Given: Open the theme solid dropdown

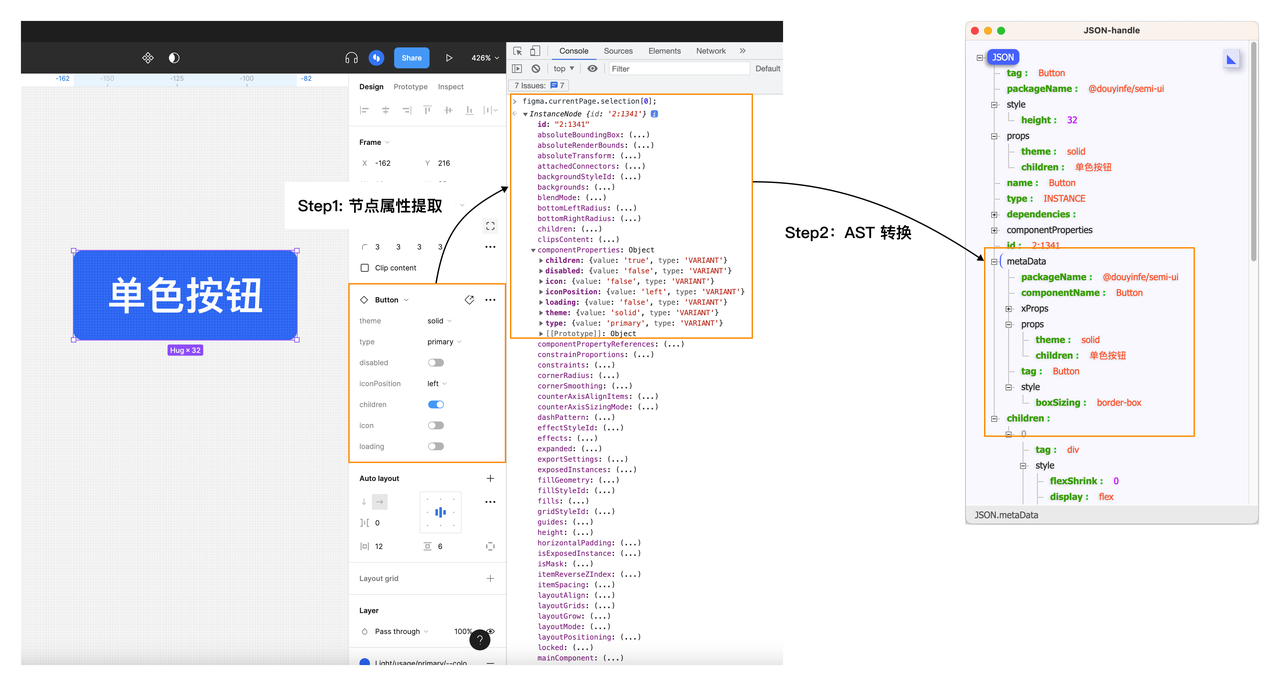Looking at the screenshot, I should coord(439,321).
